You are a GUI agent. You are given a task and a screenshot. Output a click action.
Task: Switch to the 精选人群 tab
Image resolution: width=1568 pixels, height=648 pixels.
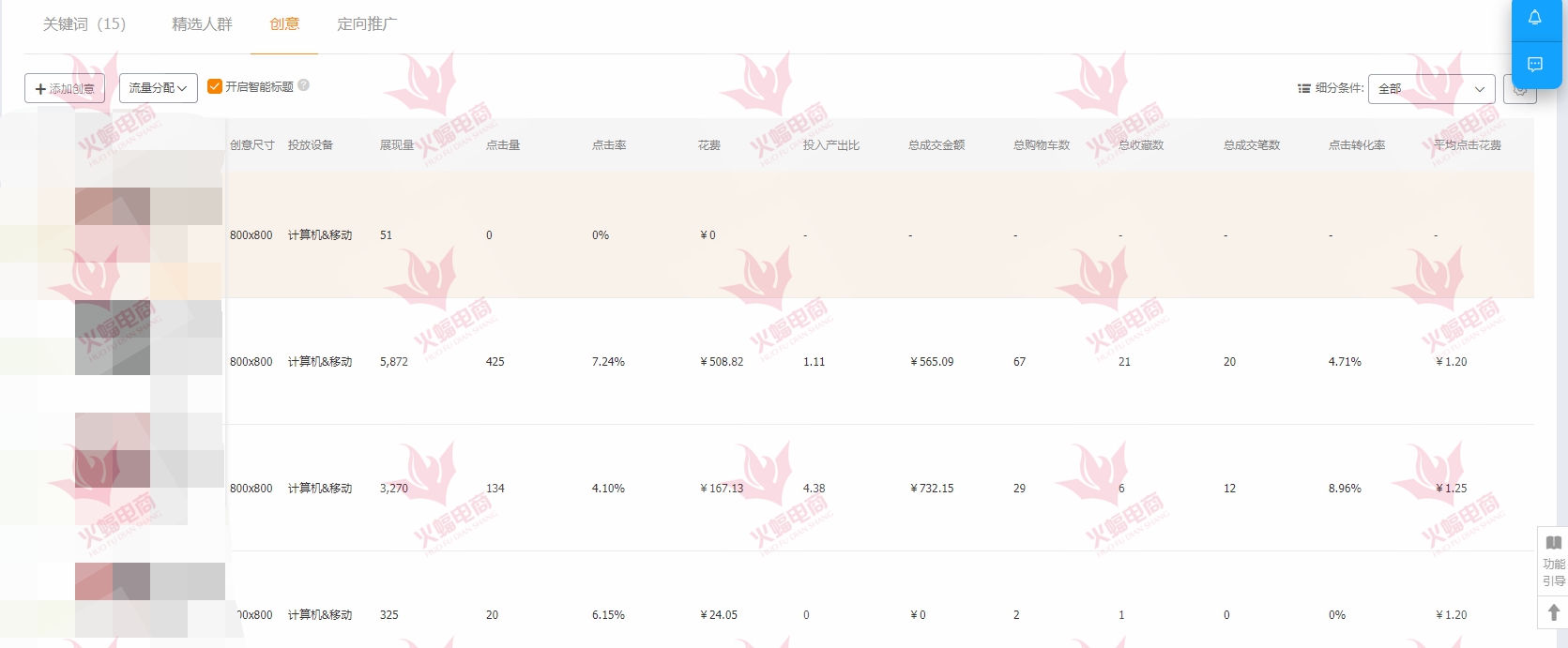click(x=202, y=23)
